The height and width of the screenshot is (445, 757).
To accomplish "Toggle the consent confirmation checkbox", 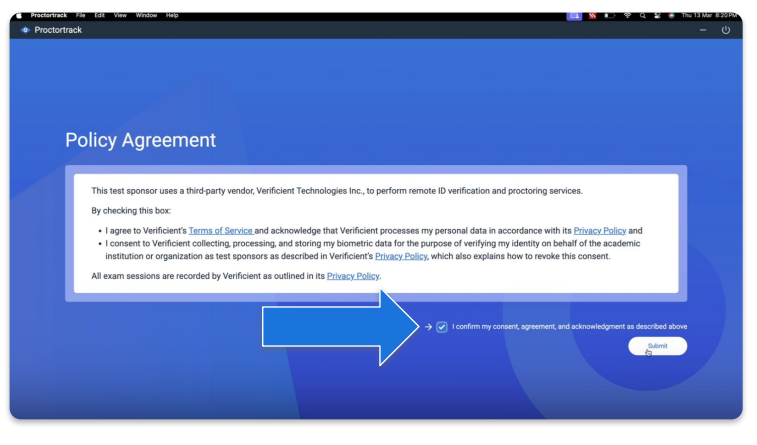I will pos(442,327).
